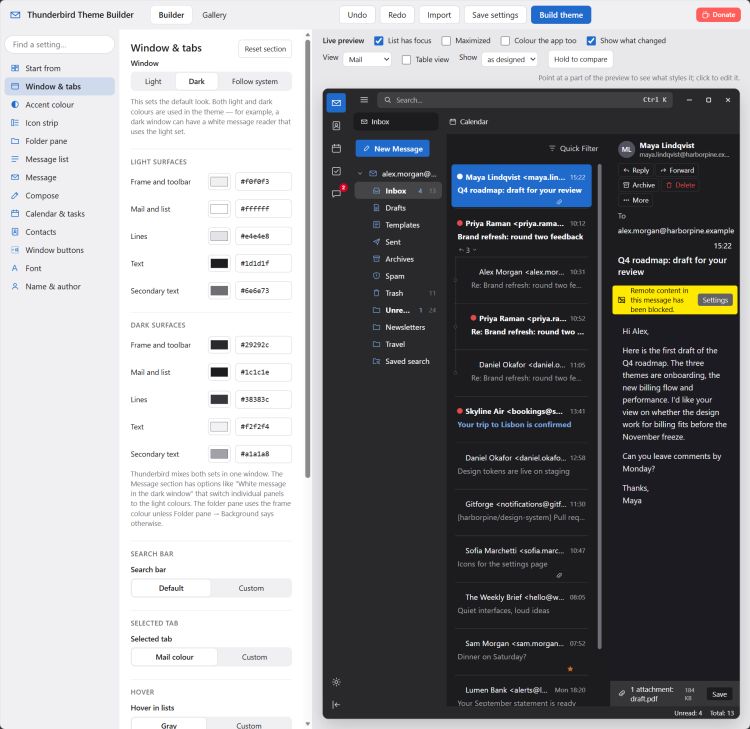The image size is (750, 729).
Task: Click the Icon strip sidebar icon
Action: [x=15, y=122]
